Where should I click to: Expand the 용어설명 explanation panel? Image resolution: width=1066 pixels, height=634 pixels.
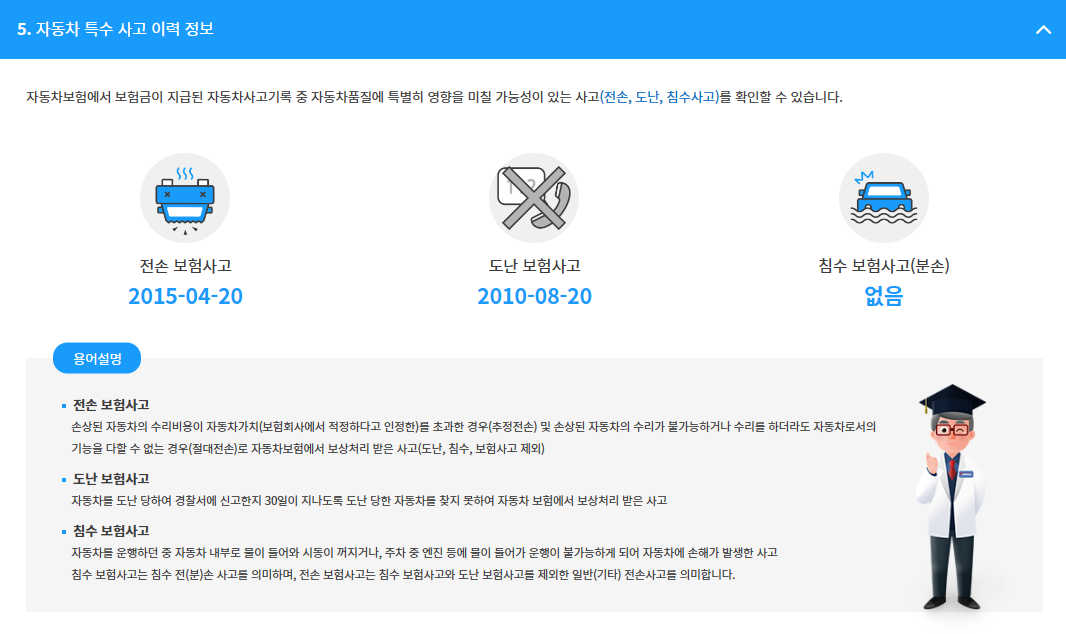pyautogui.click(x=97, y=357)
